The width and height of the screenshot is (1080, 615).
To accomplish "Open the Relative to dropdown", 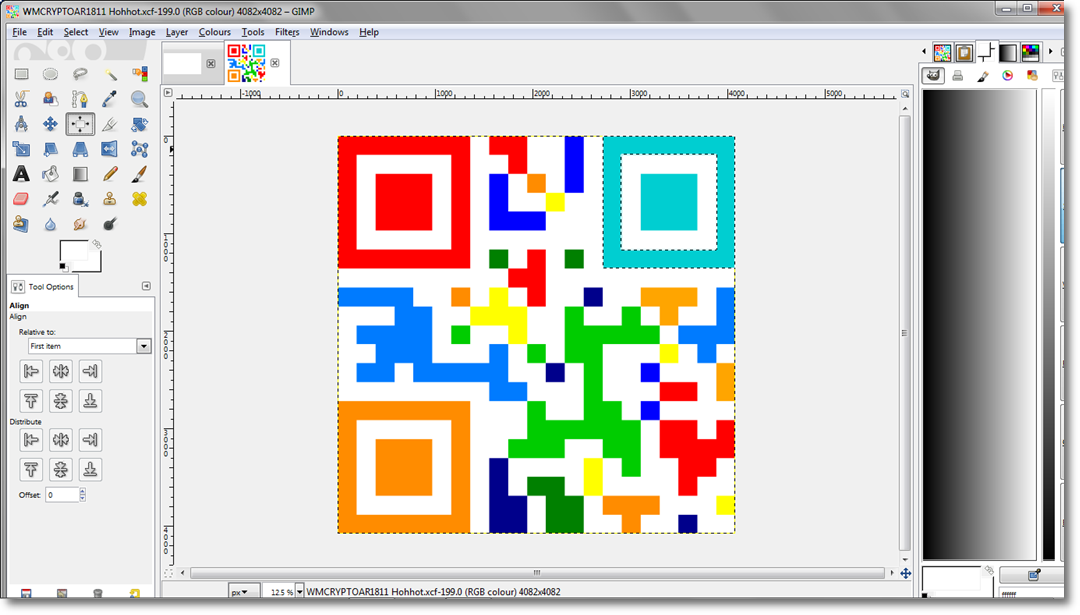I will [90, 346].
